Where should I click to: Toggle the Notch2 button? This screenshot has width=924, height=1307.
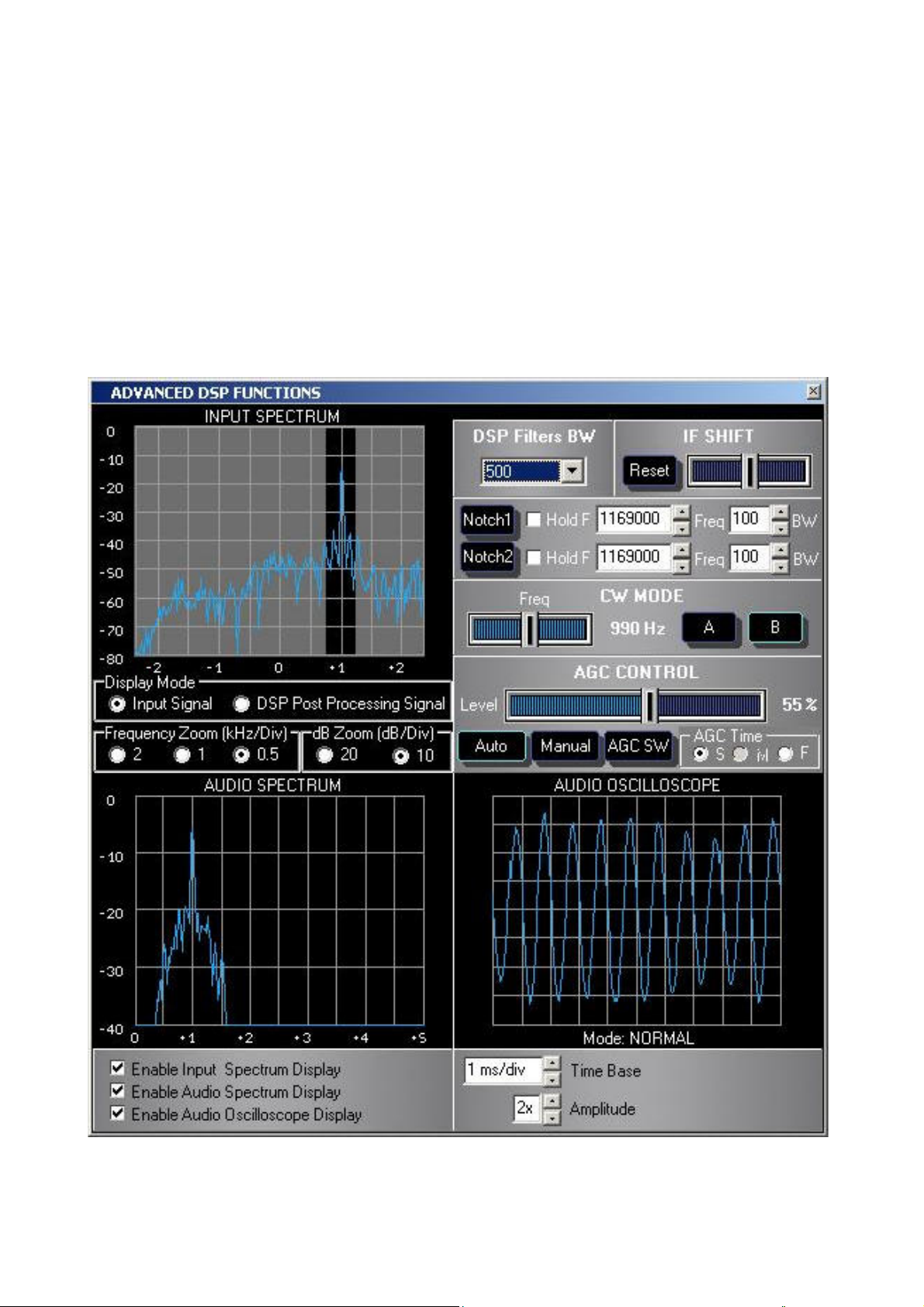point(487,557)
